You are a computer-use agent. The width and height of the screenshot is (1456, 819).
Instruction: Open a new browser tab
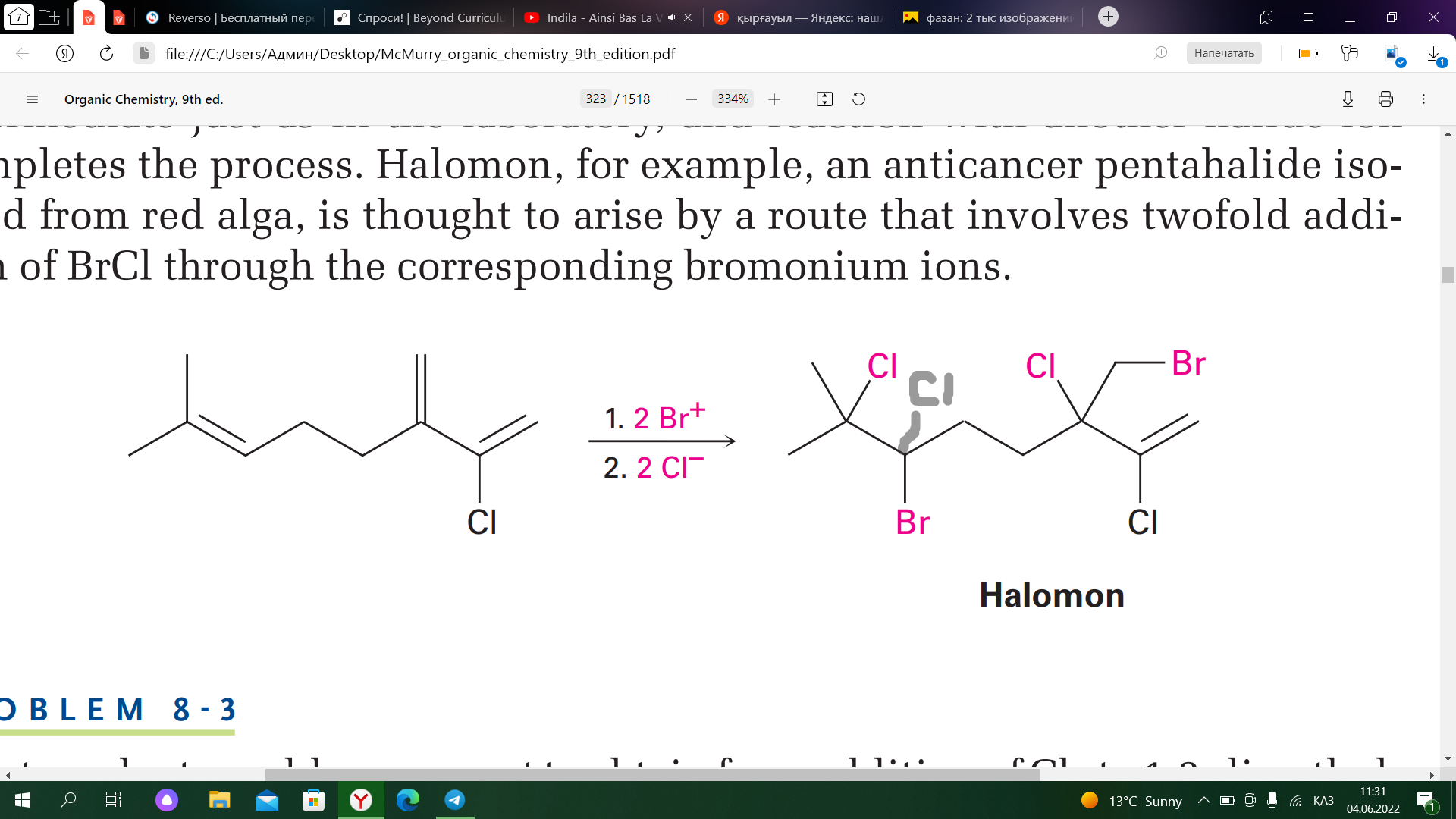coord(1108,17)
